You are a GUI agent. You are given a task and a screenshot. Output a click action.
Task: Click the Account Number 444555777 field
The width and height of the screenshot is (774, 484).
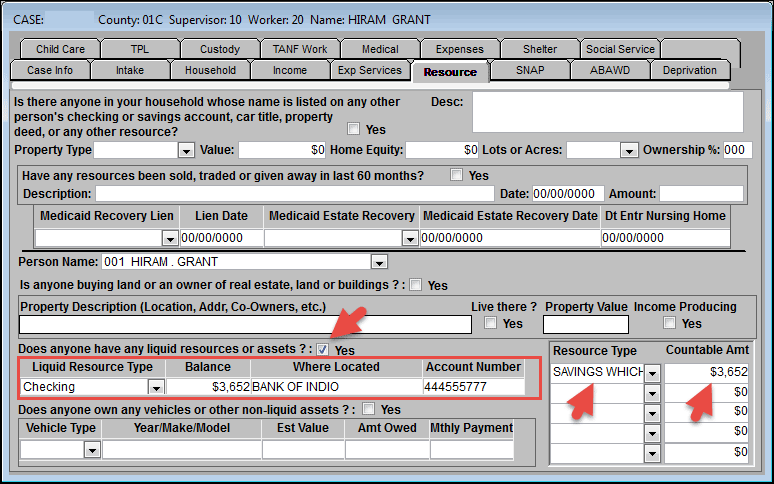[474, 387]
